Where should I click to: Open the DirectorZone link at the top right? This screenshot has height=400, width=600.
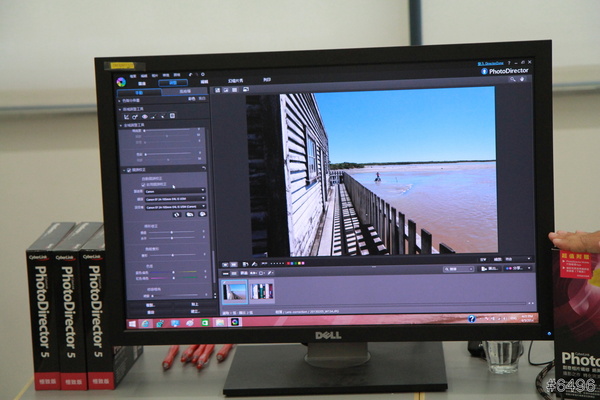pyautogui.click(x=491, y=64)
